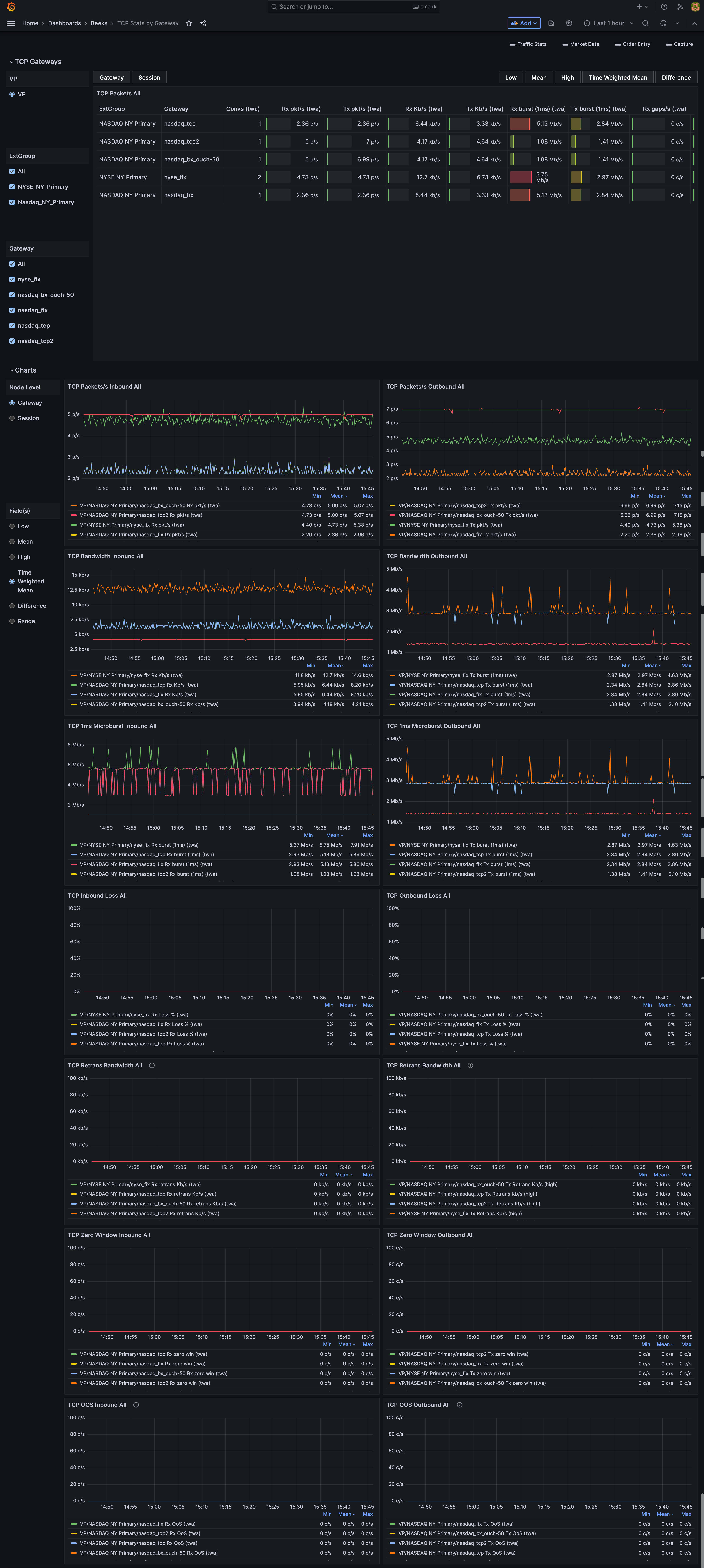
Task: Click nyse_fix Rx Kb/s legend color swatch
Action: pyautogui.click(x=74, y=675)
